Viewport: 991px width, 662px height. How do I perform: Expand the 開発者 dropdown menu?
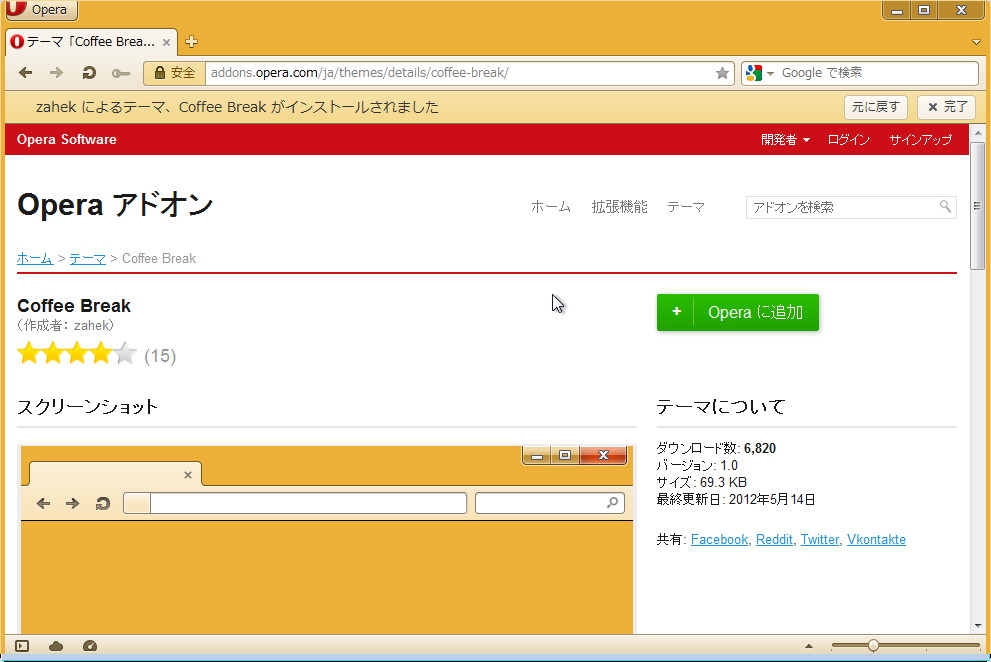tap(785, 140)
